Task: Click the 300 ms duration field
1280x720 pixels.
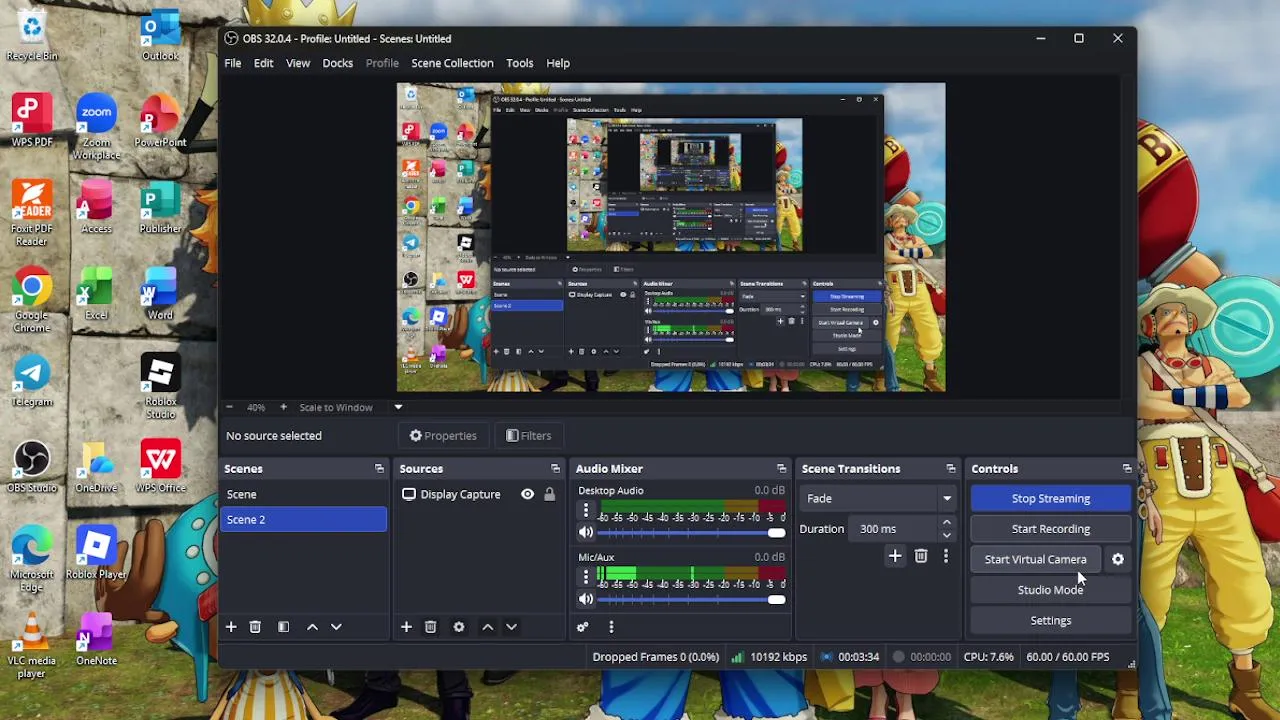Action: coord(895,529)
